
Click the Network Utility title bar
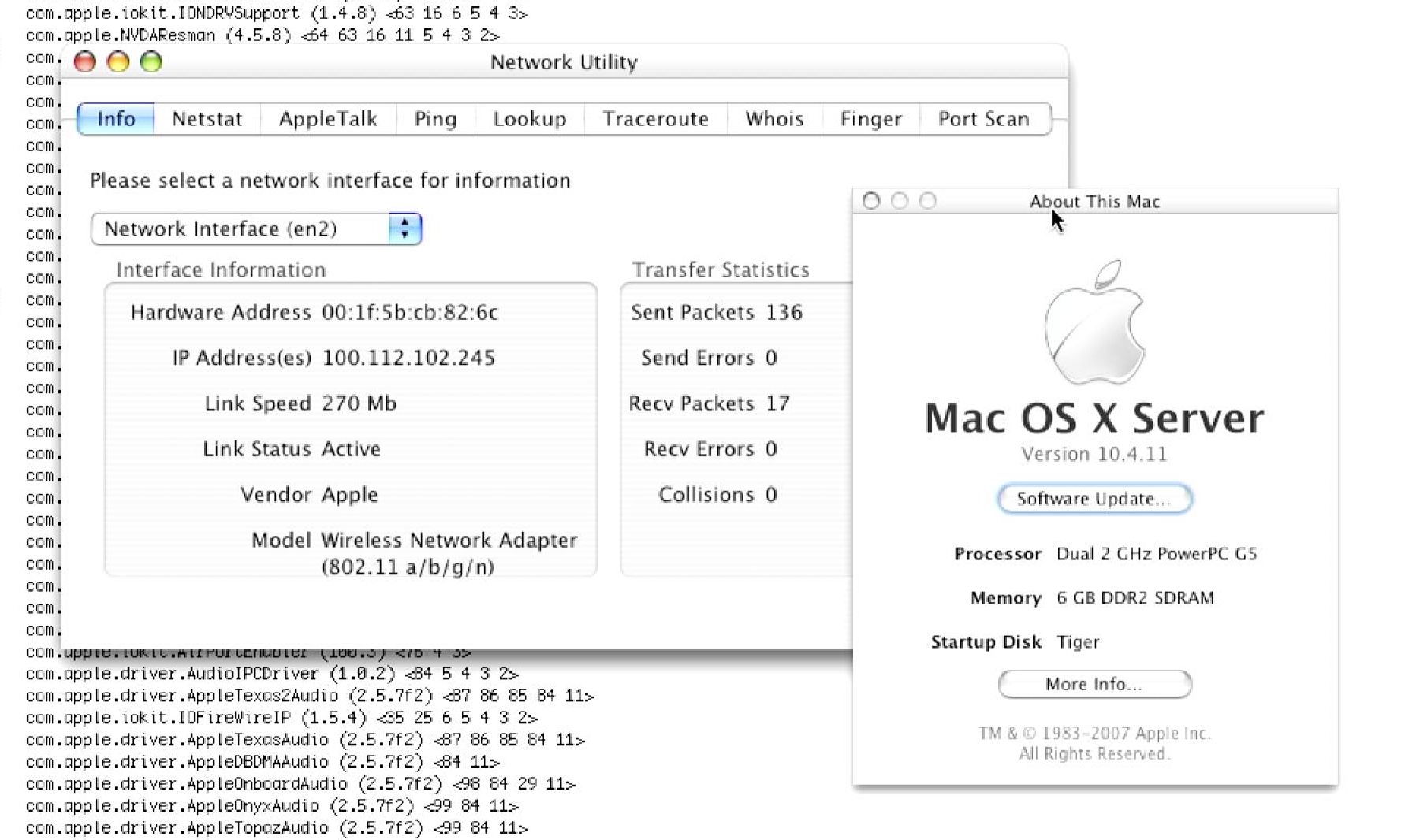(564, 62)
